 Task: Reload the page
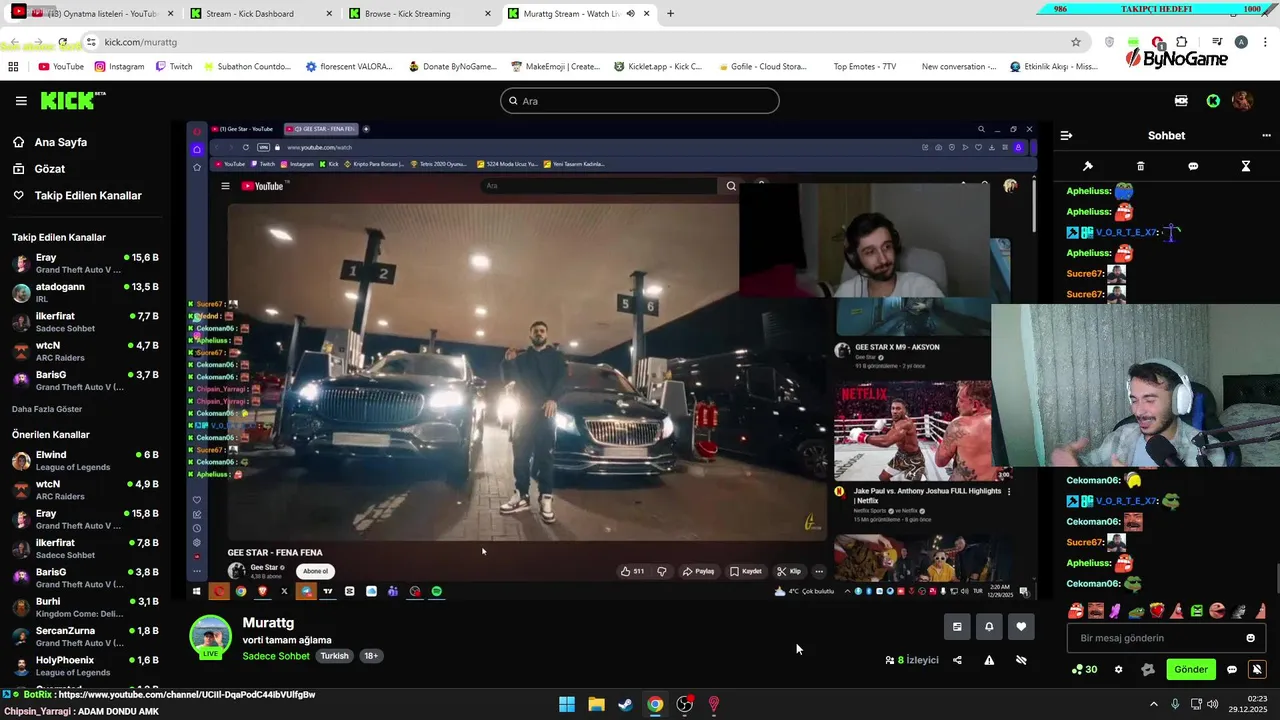[62, 42]
